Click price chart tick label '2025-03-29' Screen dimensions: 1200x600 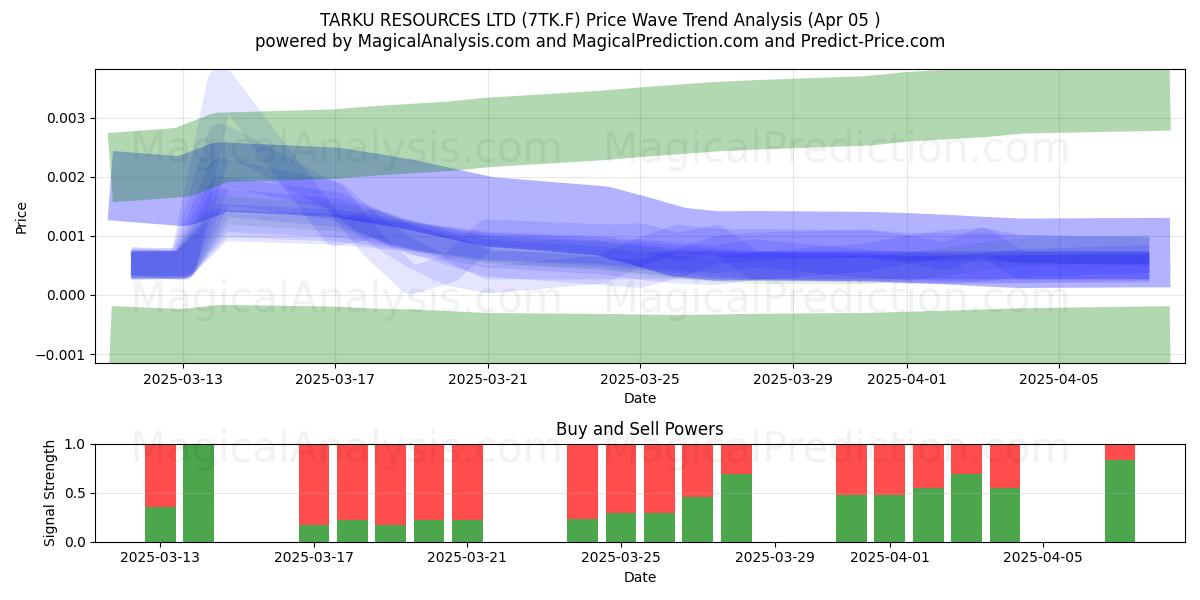coord(793,379)
